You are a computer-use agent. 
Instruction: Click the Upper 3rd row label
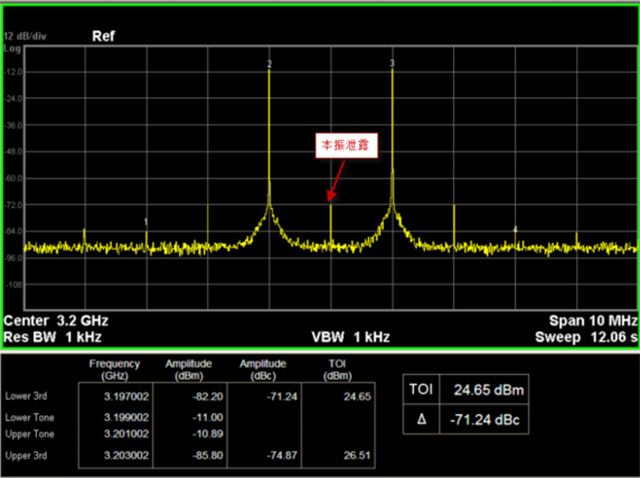coord(26,456)
